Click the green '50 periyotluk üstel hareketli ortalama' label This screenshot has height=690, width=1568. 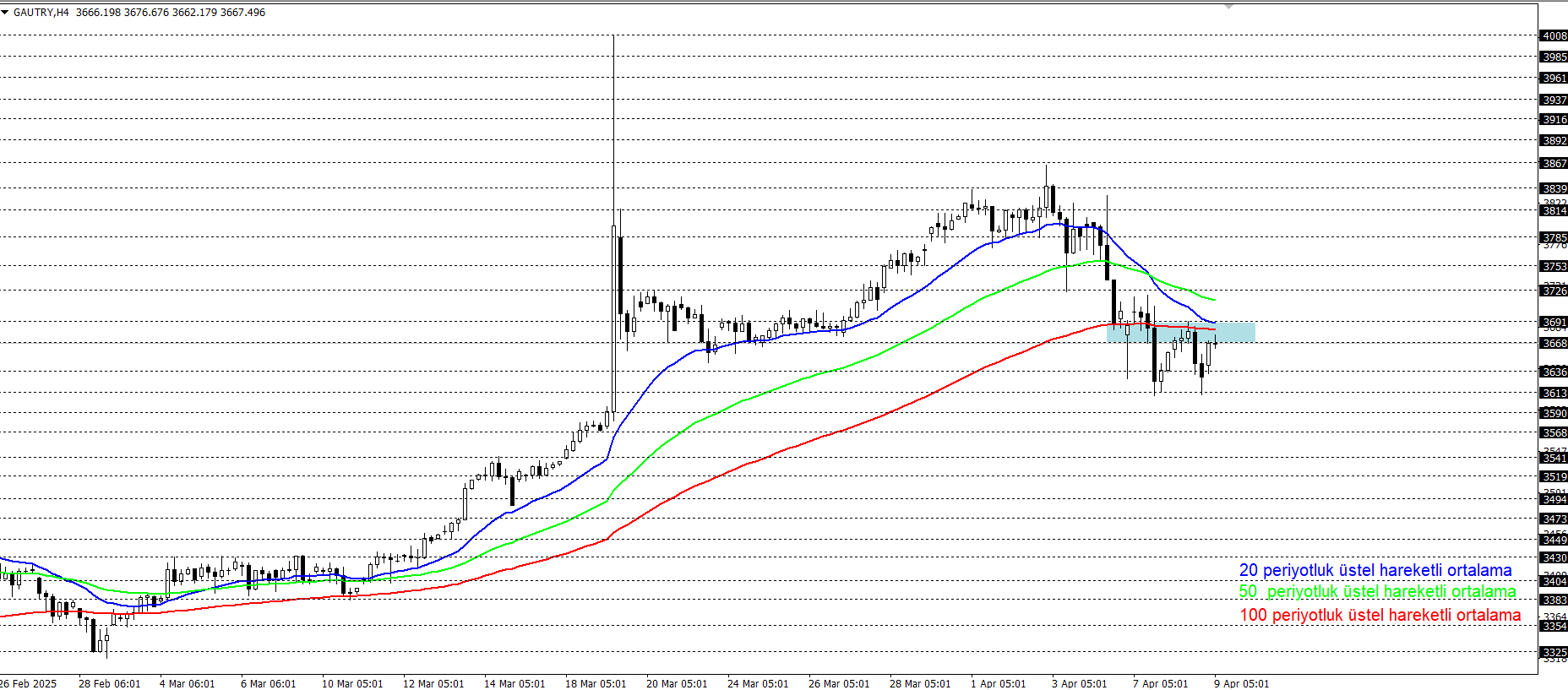(x=1377, y=591)
